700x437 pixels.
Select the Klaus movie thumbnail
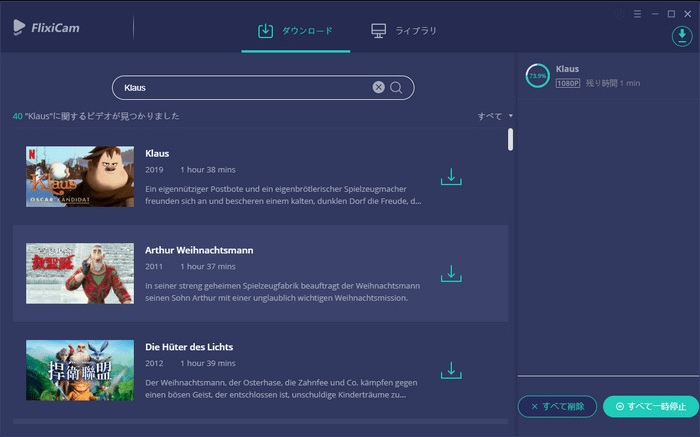pos(79,177)
